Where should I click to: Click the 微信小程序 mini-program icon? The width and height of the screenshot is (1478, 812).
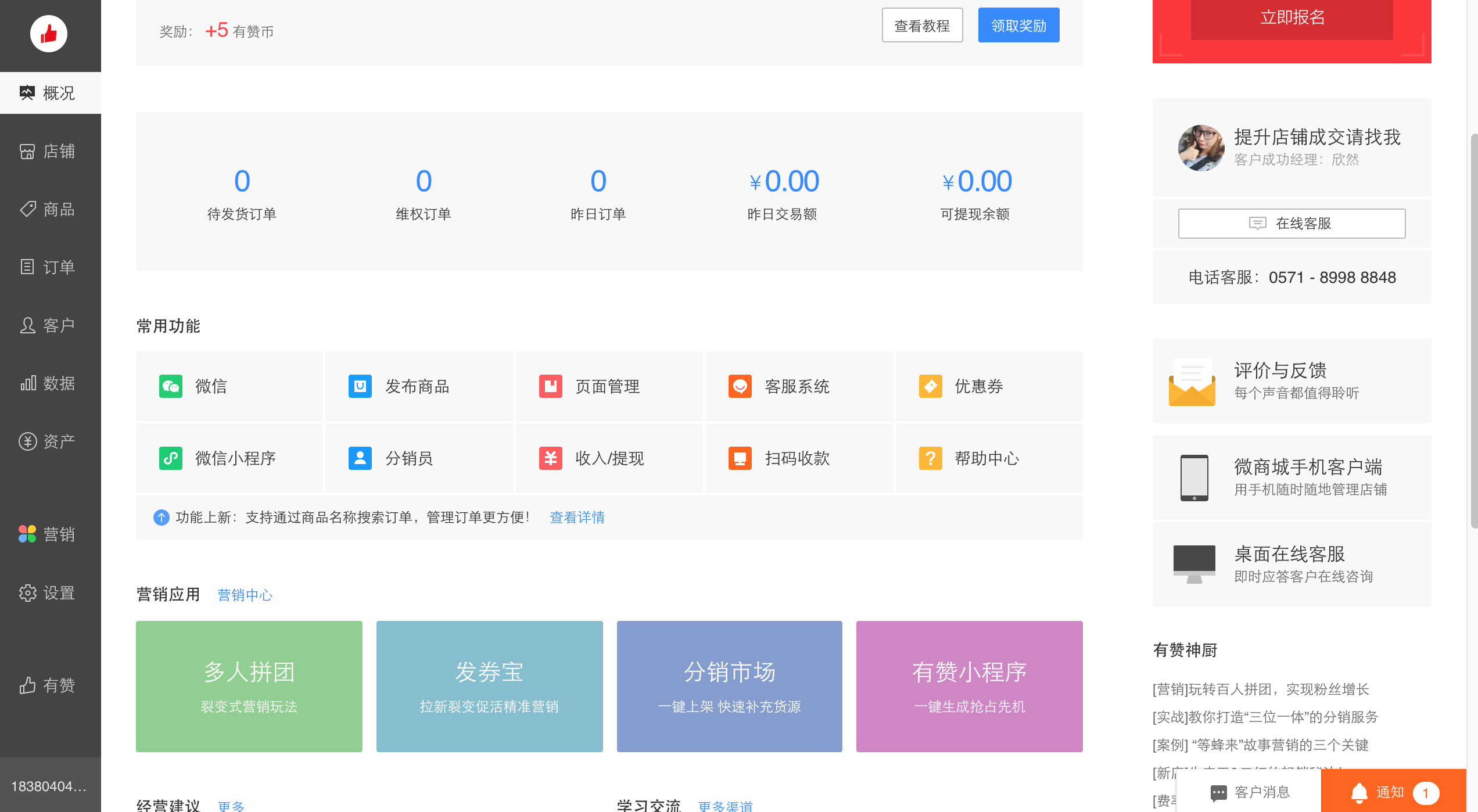171,458
